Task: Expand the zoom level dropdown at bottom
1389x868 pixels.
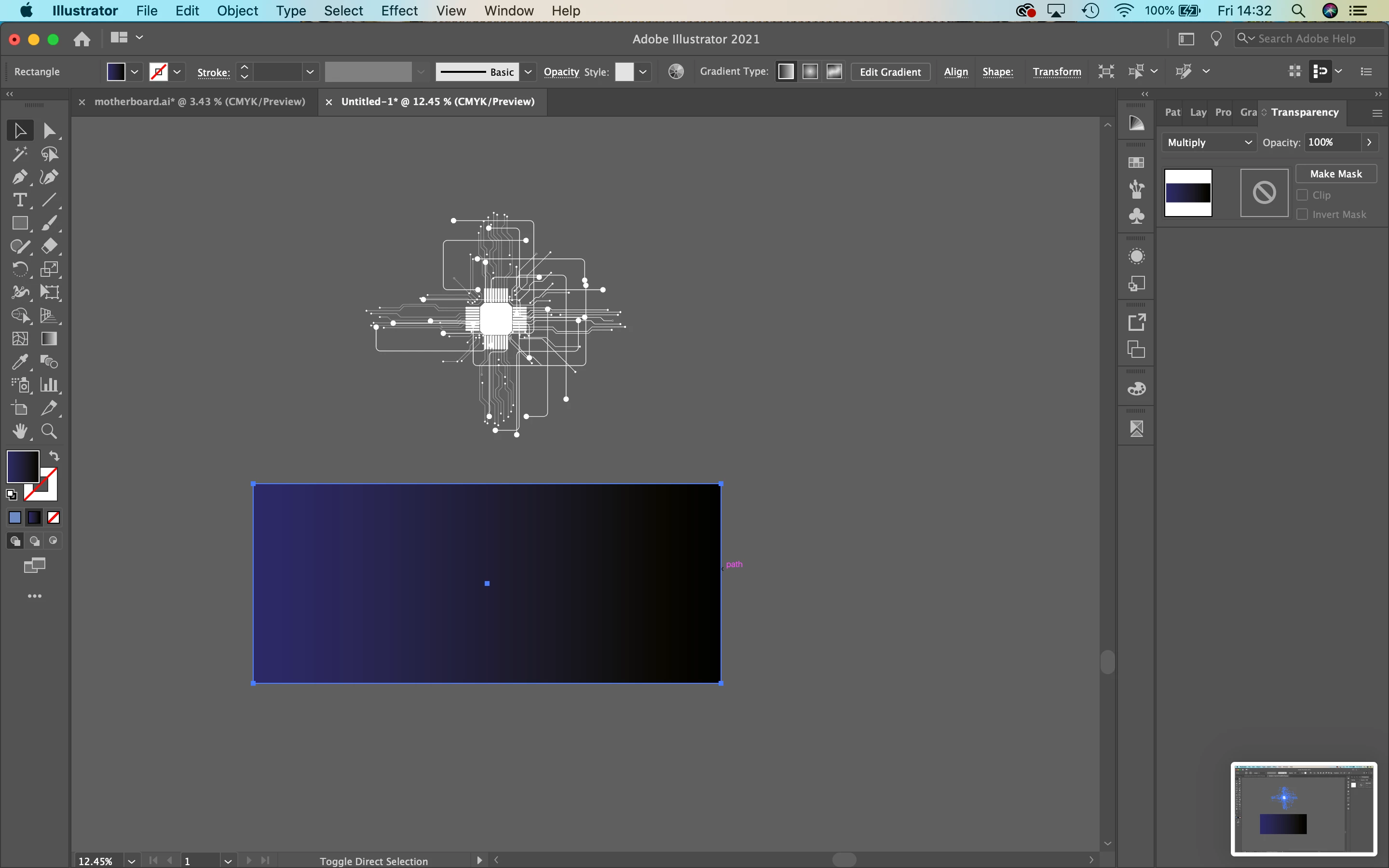Action: click(x=132, y=861)
